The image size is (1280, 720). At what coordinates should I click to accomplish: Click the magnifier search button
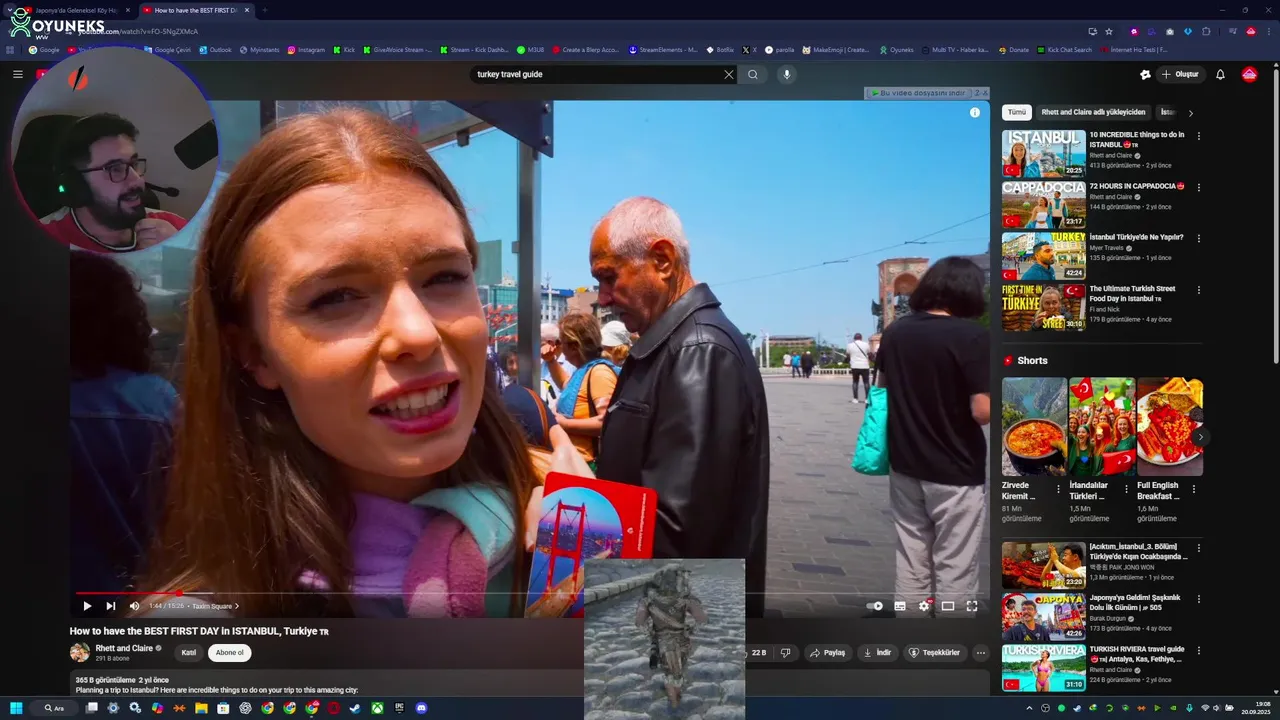[753, 74]
